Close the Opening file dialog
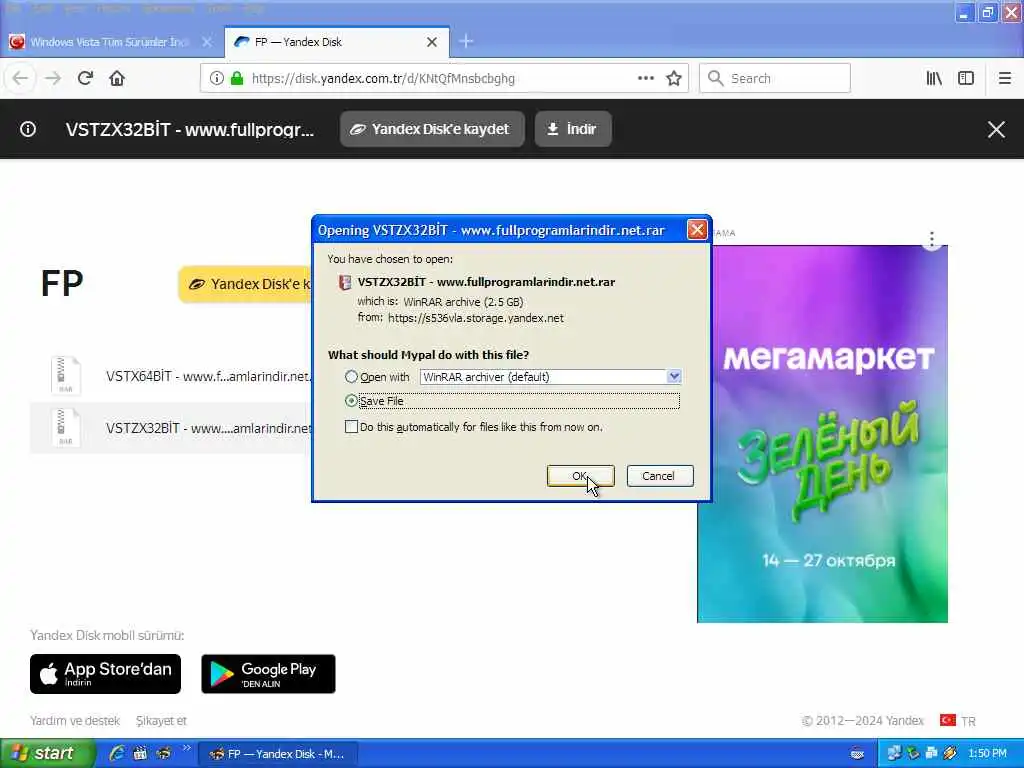This screenshot has height=768, width=1024. (x=697, y=230)
